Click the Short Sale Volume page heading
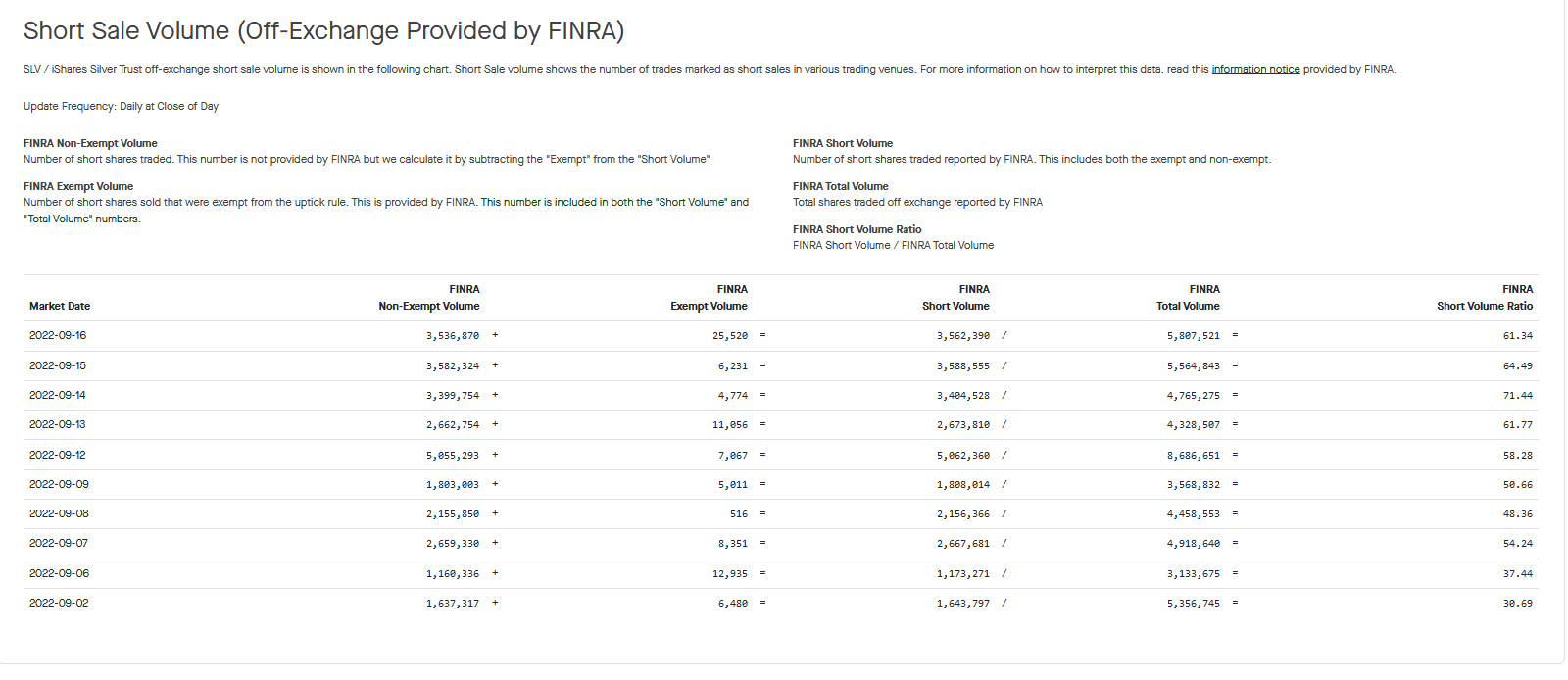The height and width of the screenshot is (680, 1568). pyautogui.click(x=323, y=31)
